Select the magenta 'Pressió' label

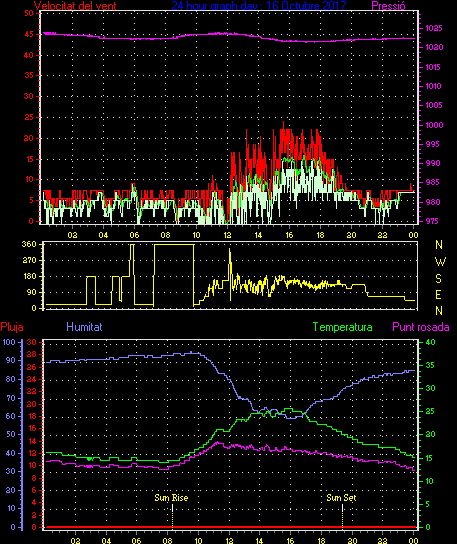point(388,6)
